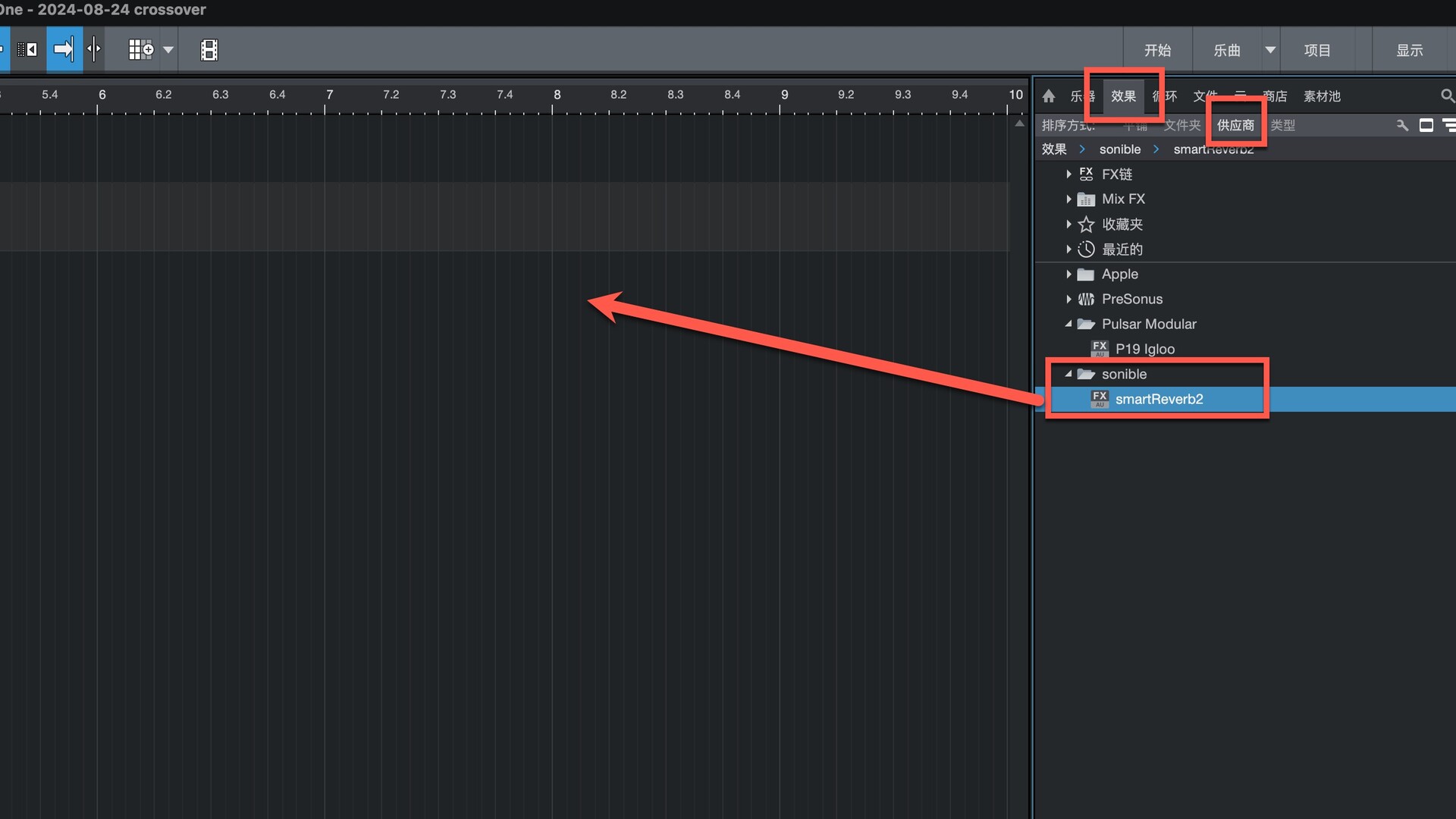Go to the browser Home icon
The width and height of the screenshot is (1456, 819).
coord(1049,96)
